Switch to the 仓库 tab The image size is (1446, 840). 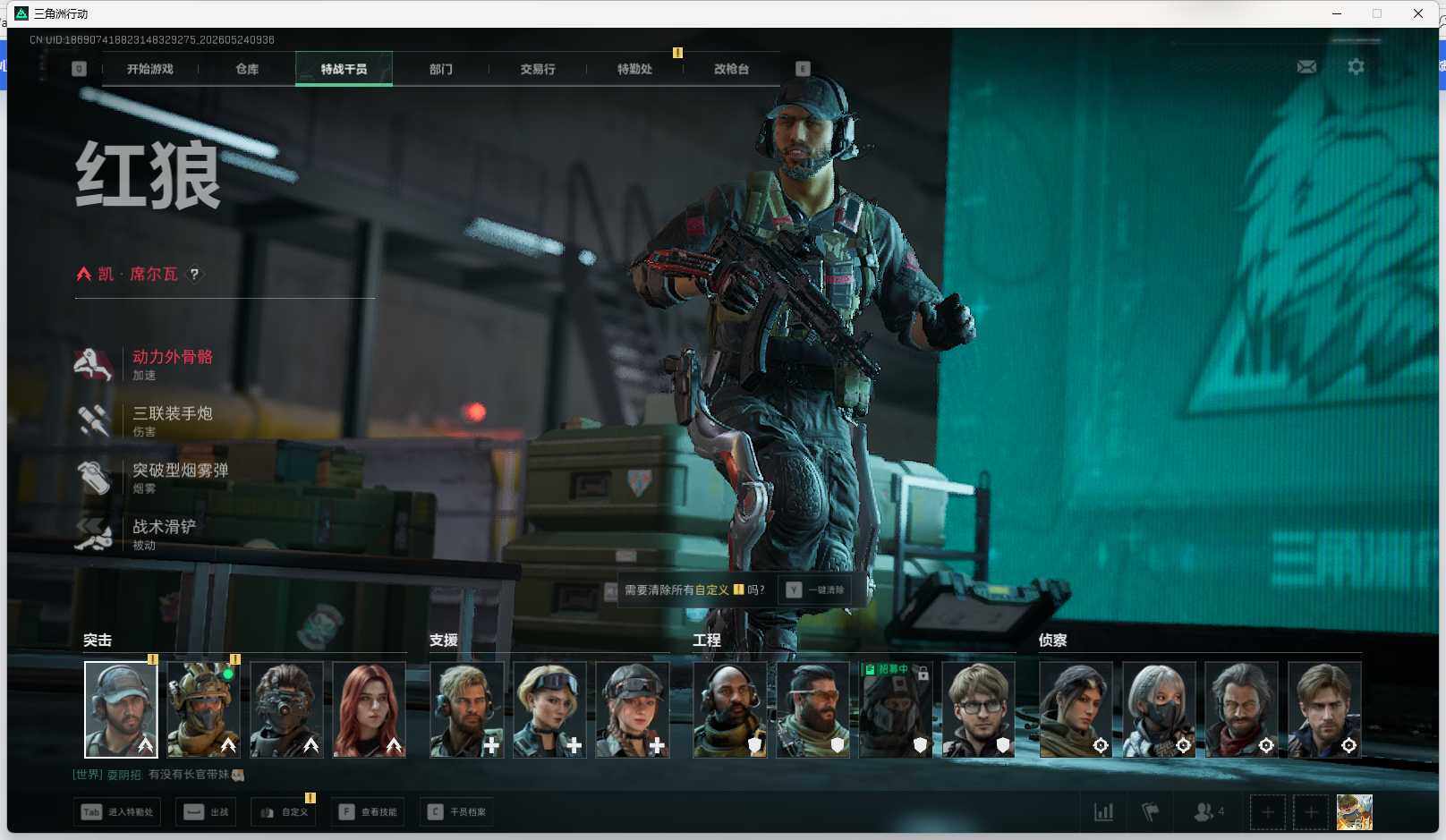[247, 69]
